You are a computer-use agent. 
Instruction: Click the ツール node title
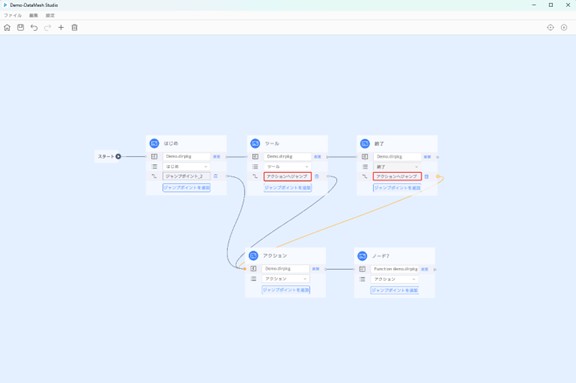pos(272,144)
